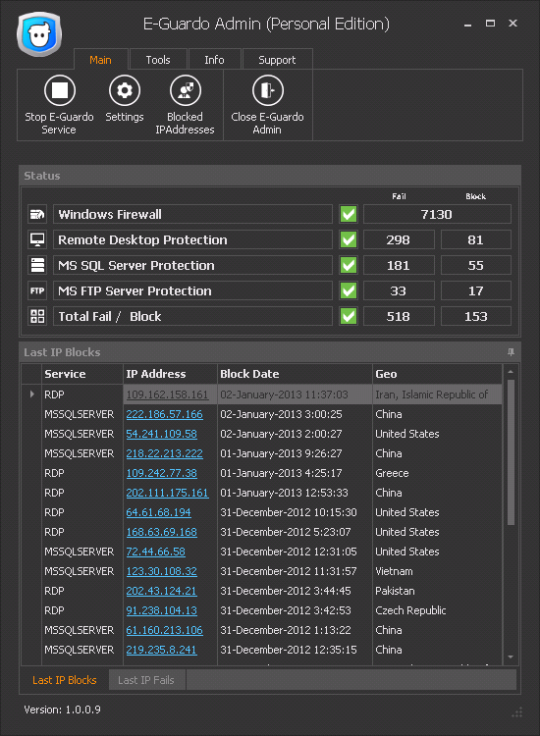Select the Last IP Blocks bottom tab
Image resolution: width=540 pixels, height=736 pixels.
click(x=64, y=680)
